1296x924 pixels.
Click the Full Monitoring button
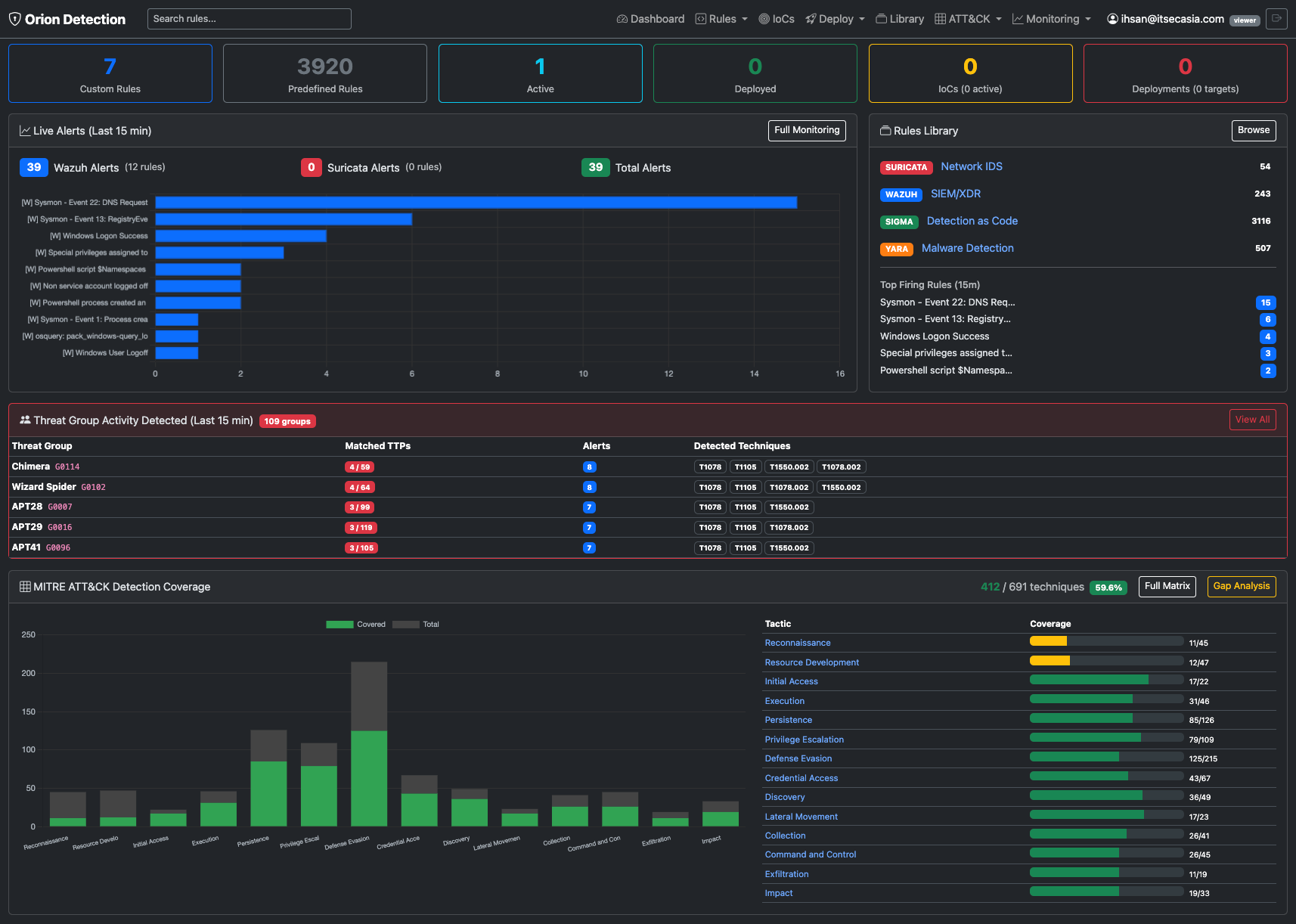(x=807, y=130)
